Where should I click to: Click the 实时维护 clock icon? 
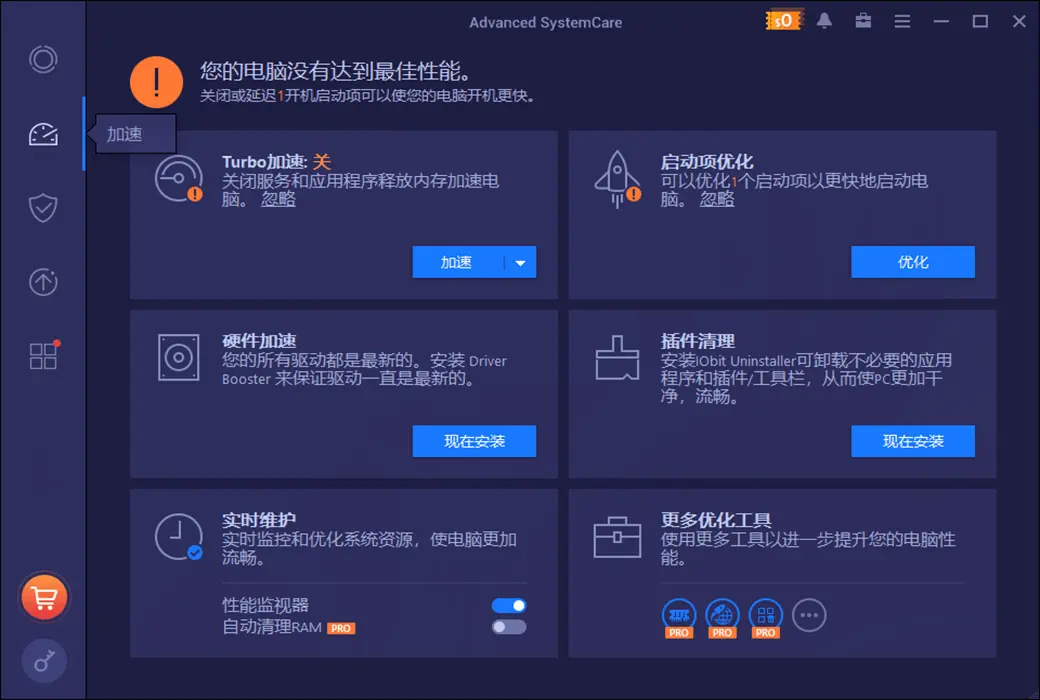pyautogui.click(x=179, y=537)
